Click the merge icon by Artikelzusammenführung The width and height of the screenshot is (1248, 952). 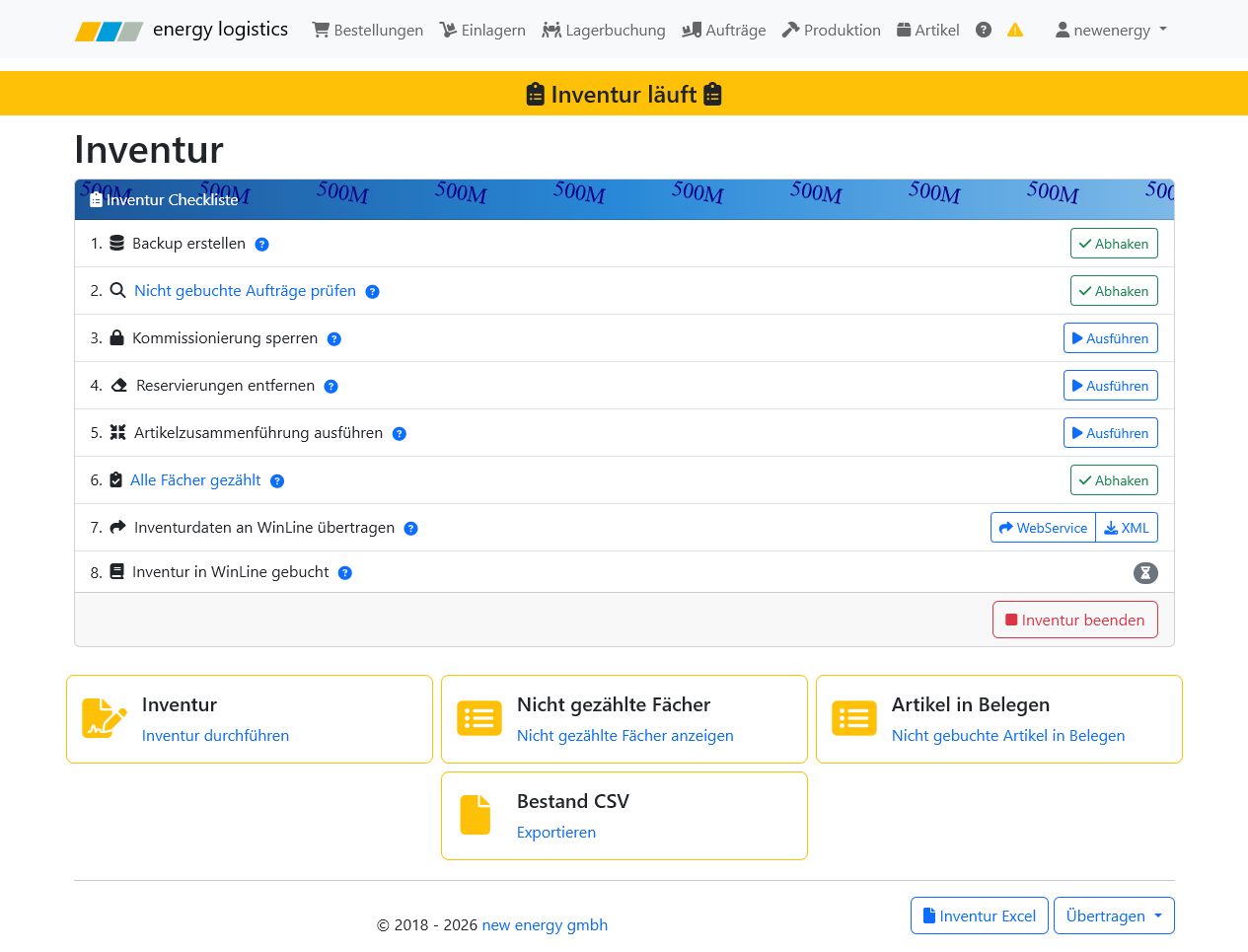coord(117,432)
